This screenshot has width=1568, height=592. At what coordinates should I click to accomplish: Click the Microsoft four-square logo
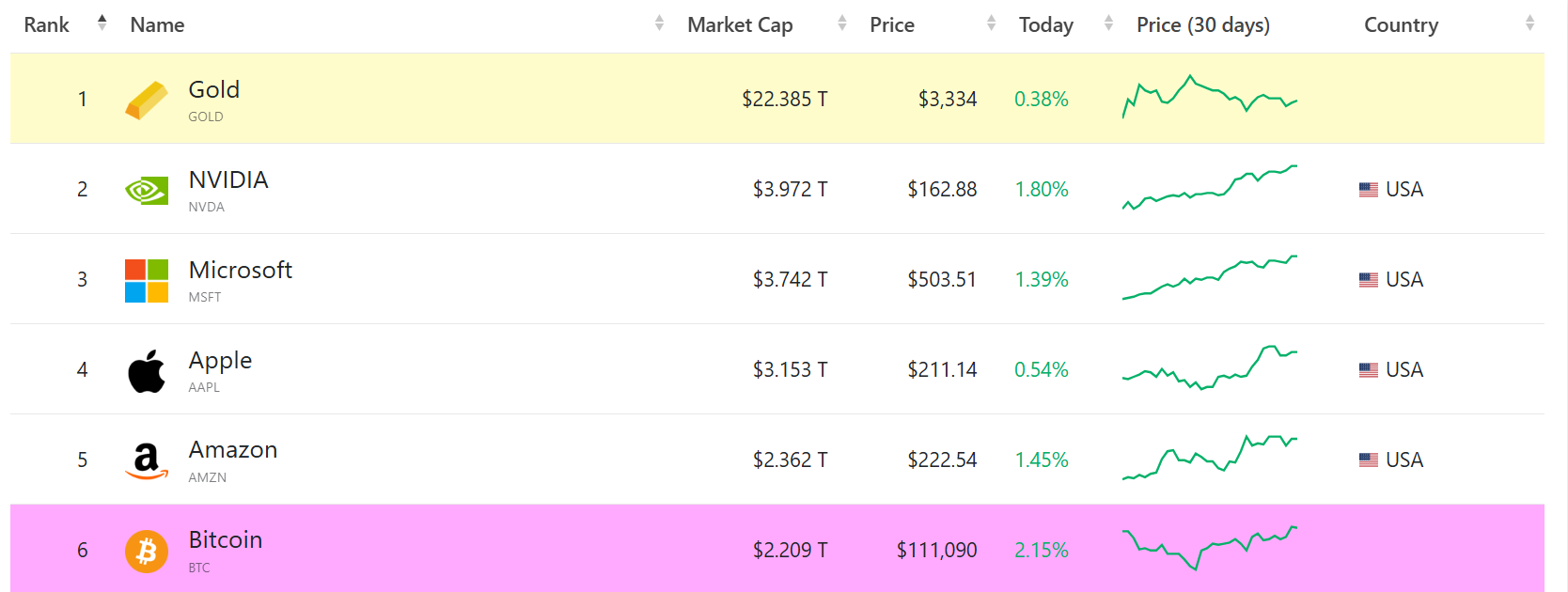tap(146, 278)
